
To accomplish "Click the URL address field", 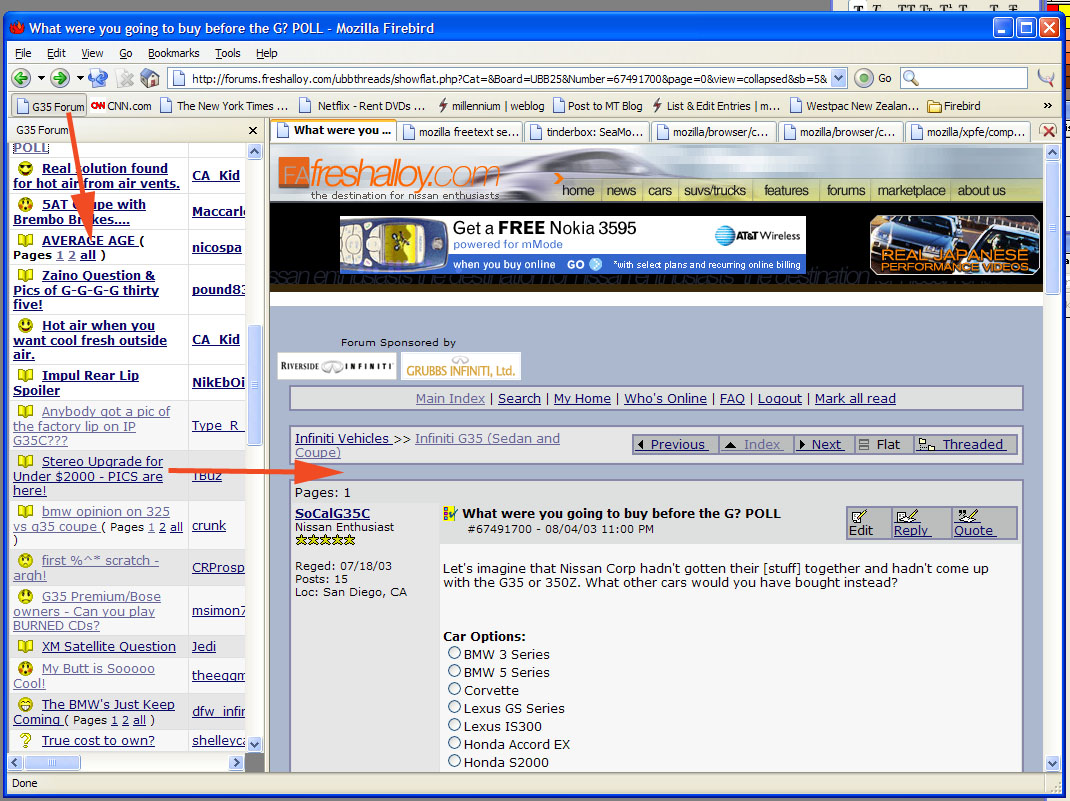I will [509, 78].
